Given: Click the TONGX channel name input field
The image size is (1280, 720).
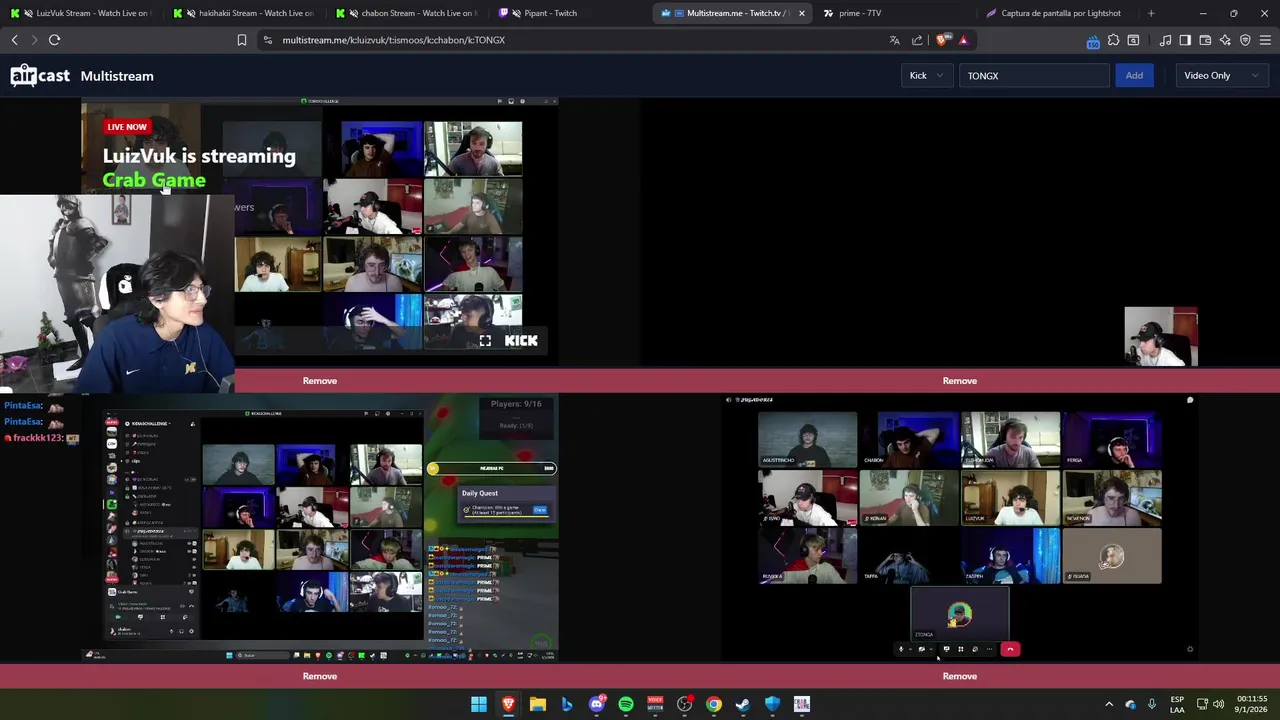Looking at the screenshot, I should point(1034,75).
